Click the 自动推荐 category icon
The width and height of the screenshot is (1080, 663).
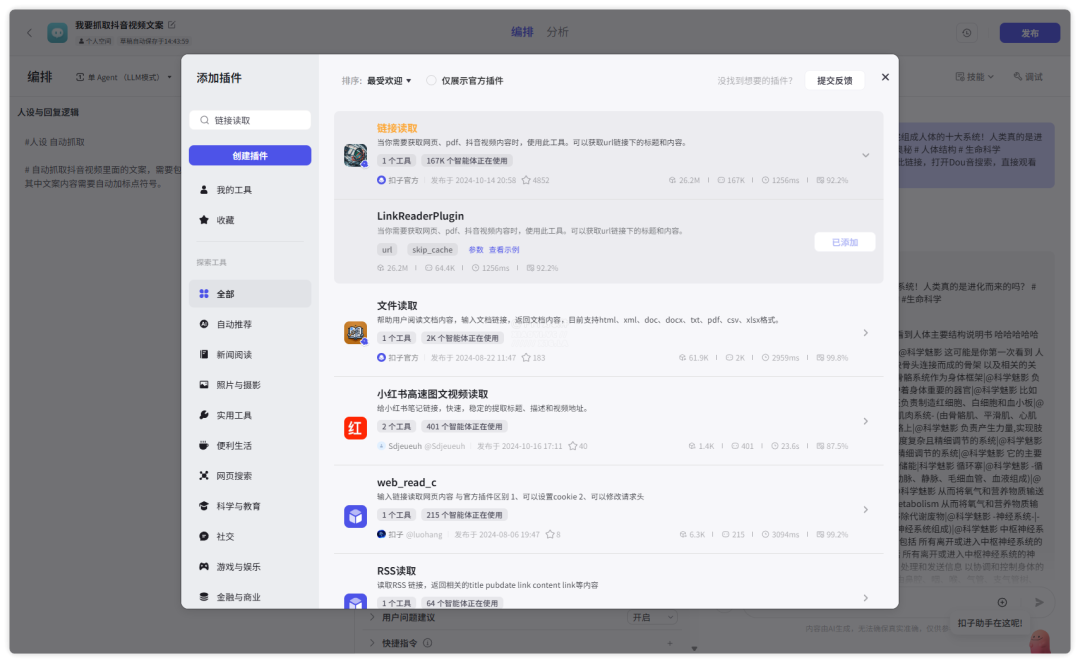click(204, 324)
